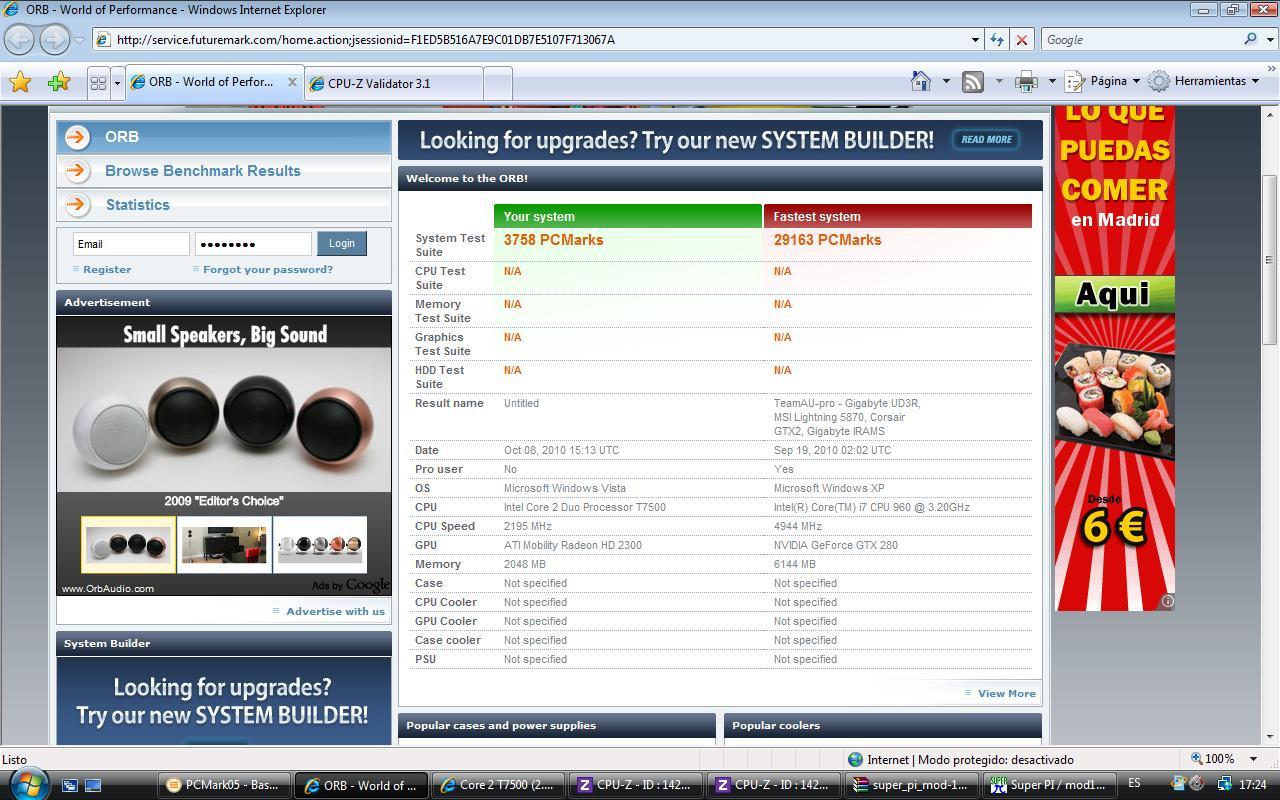The width and height of the screenshot is (1280, 800).
Task: Click the Register link
Action: pyautogui.click(x=107, y=270)
